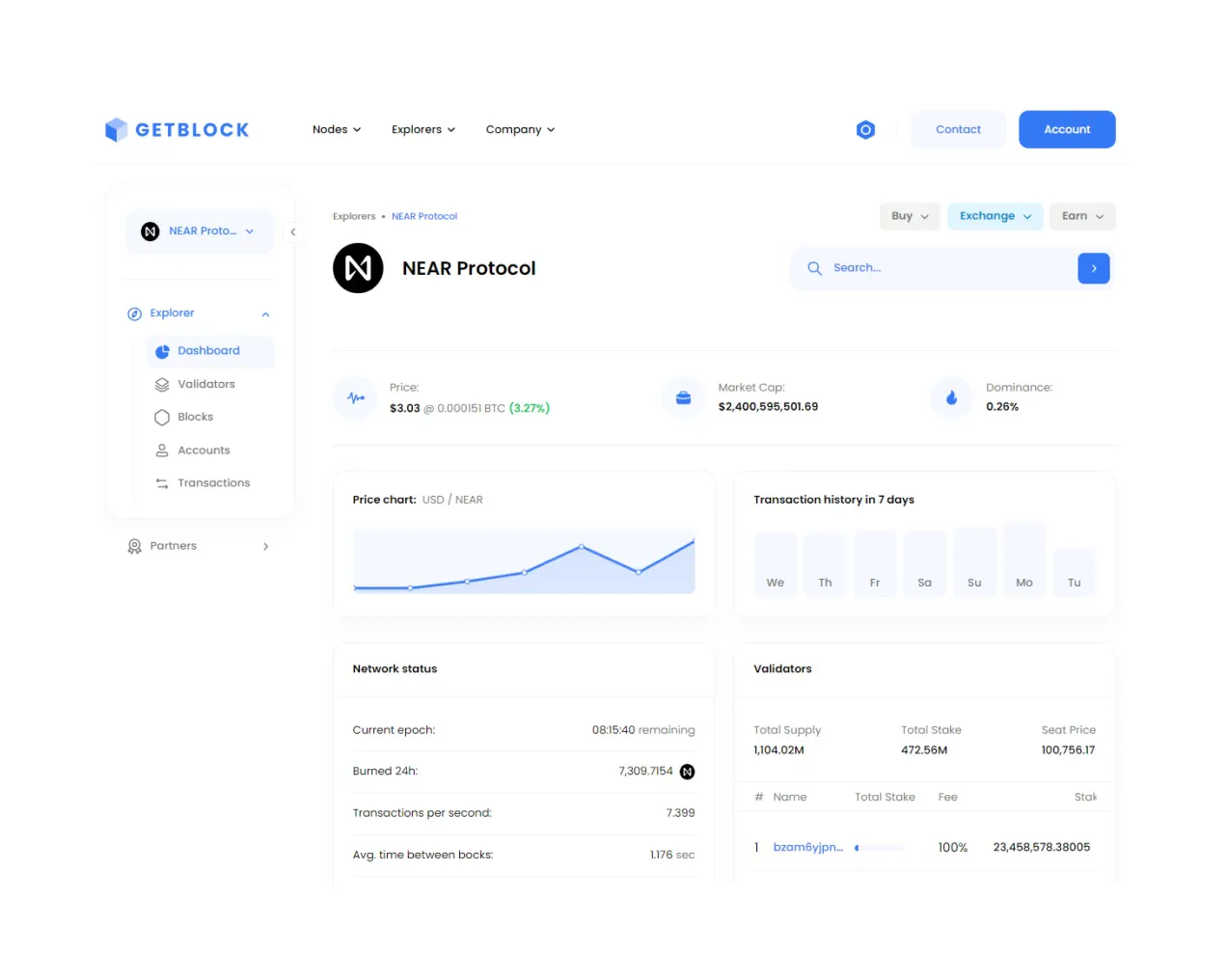The width and height of the screenshot is (1227, 980).
Task: Click the Price line-chart icon
Action: [355, 397]
